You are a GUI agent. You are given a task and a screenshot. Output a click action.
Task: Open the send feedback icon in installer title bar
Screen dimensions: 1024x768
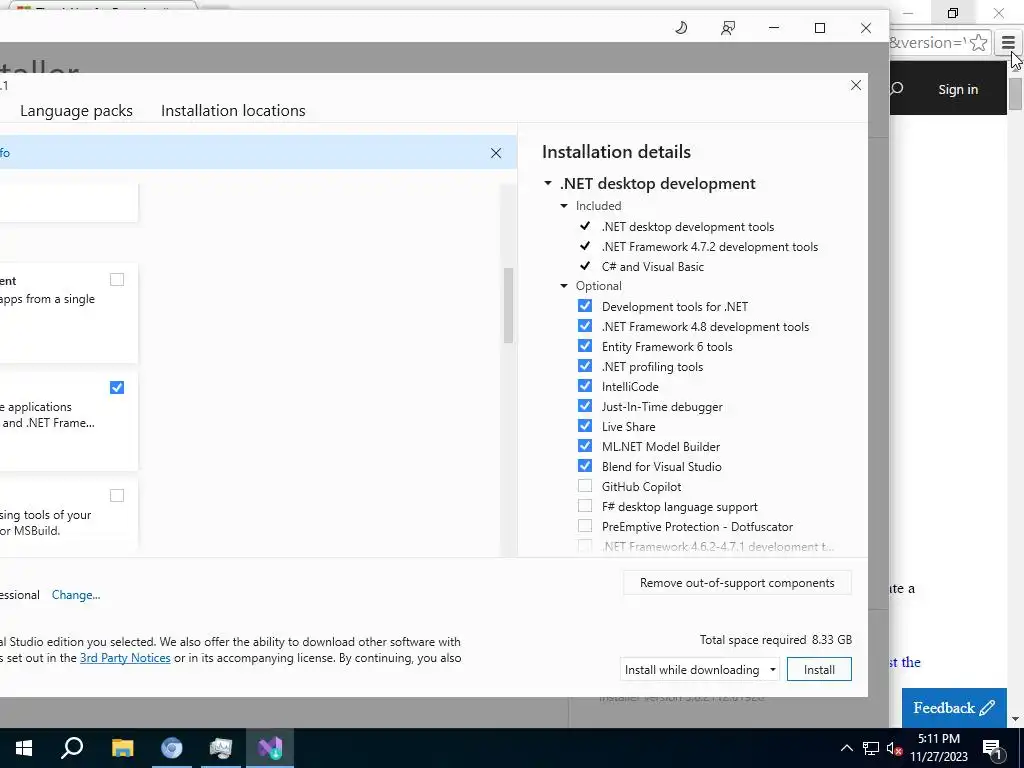(x=728, y=28)
